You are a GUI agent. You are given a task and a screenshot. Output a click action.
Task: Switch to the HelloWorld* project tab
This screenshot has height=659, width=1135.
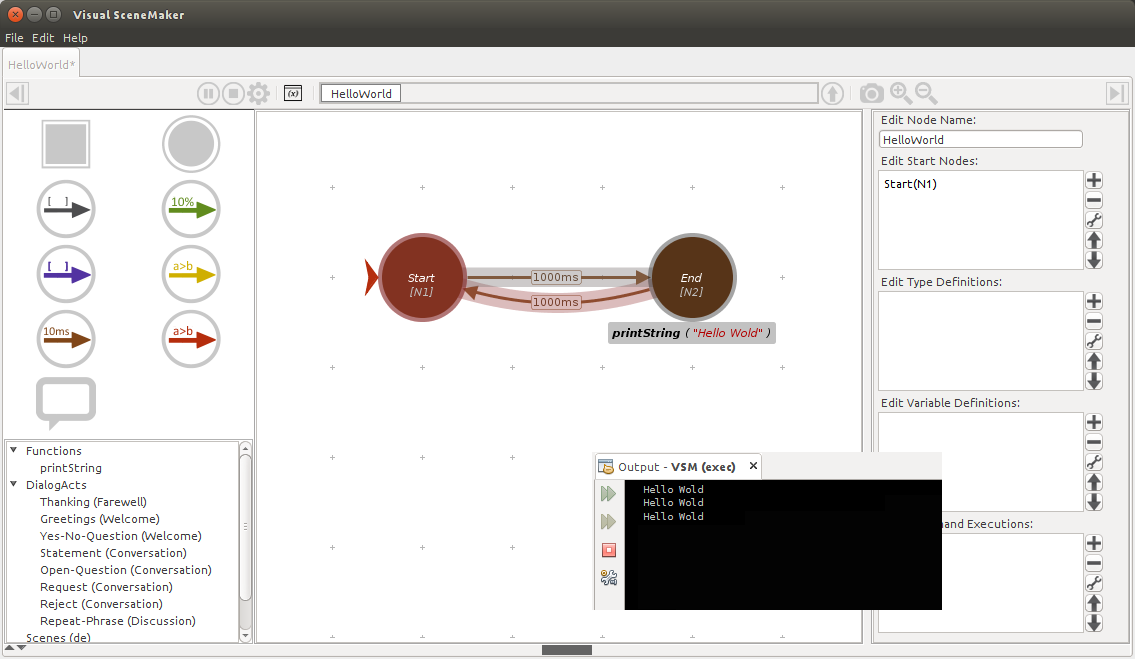click(x=41, y=64)
